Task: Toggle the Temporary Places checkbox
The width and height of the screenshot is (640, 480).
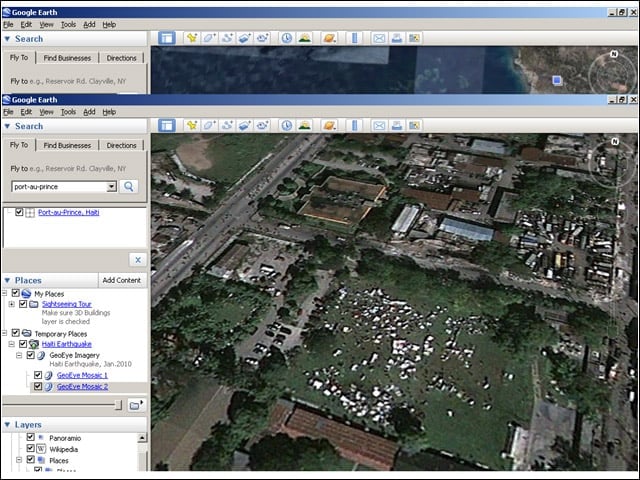Action: click(x=16, y=333)
